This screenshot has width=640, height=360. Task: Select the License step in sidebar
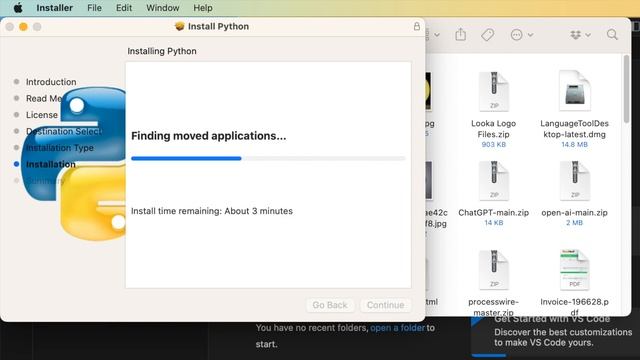tap(42, 115)
